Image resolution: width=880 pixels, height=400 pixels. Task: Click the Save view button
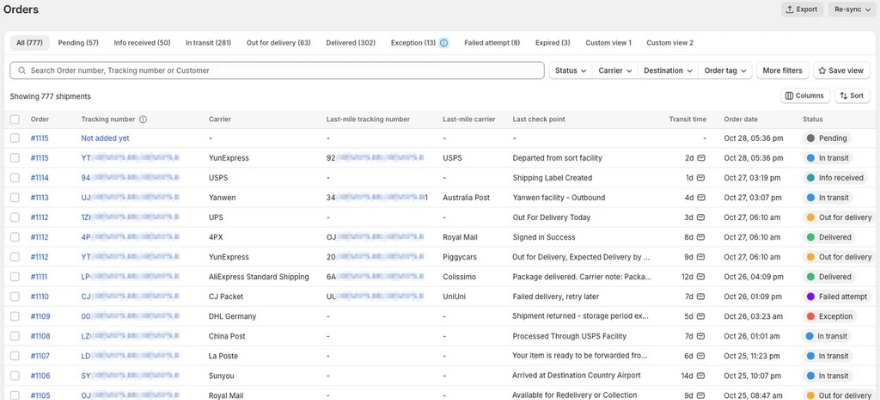pos(841,71)
